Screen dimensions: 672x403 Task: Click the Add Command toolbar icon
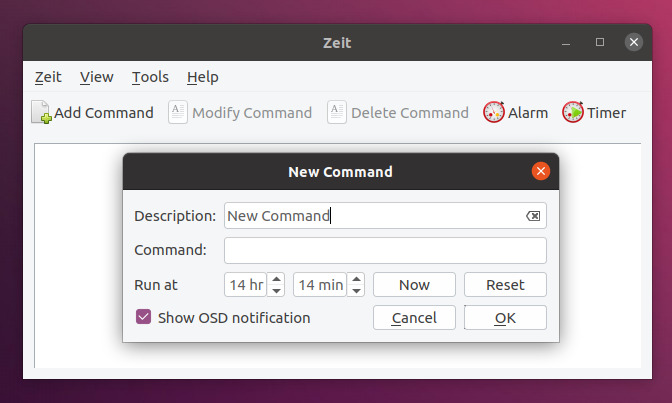coord(42,113)
